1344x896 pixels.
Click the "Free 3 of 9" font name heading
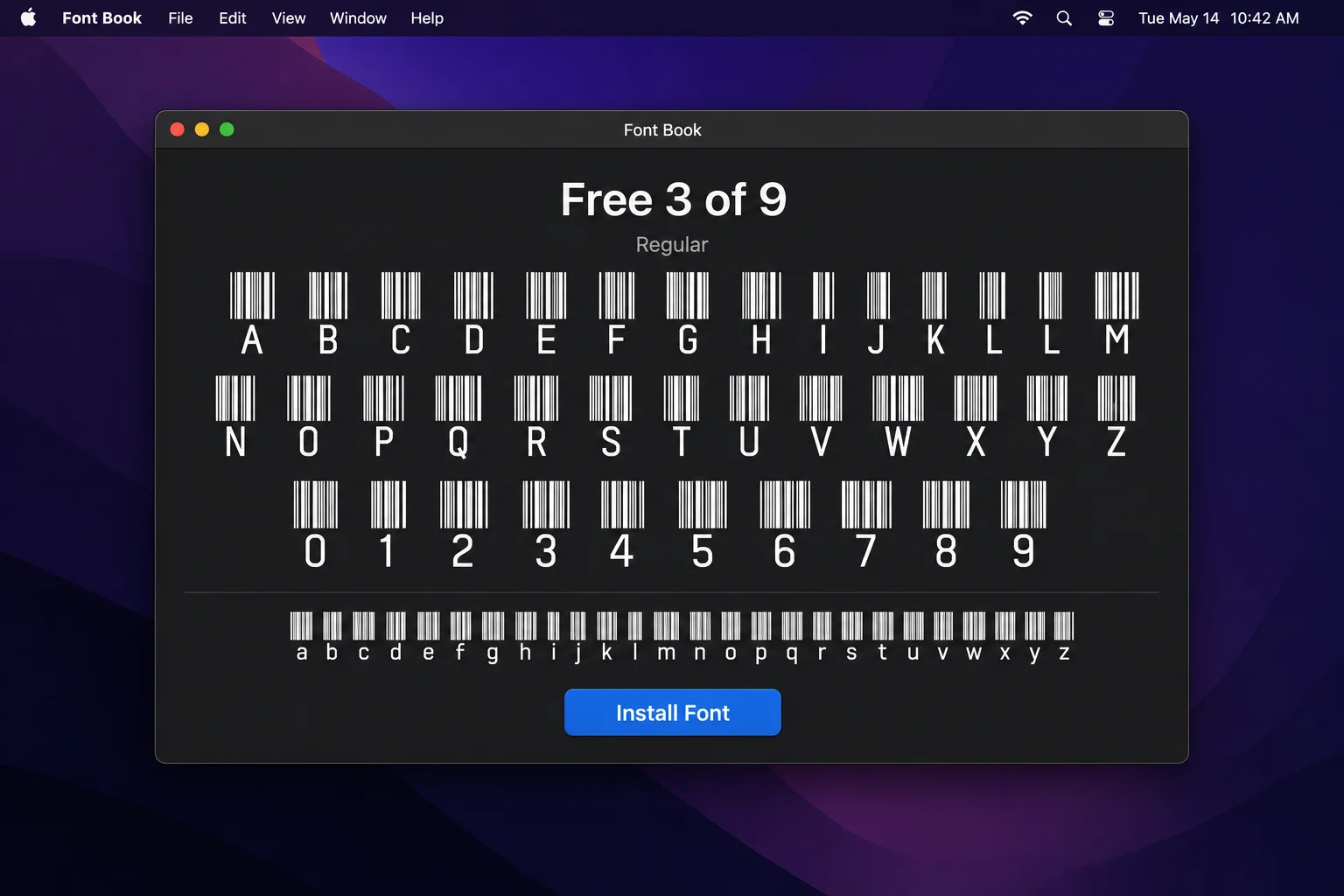coord(673,199)
